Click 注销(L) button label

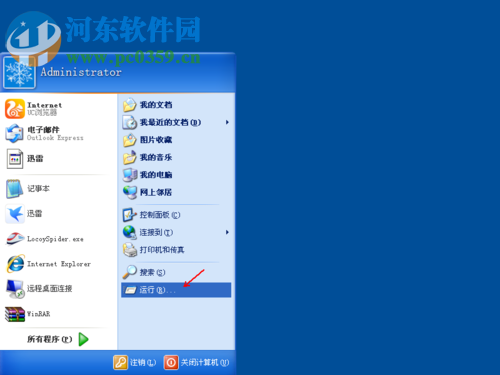pyautogui.click(x=143, y=362)
